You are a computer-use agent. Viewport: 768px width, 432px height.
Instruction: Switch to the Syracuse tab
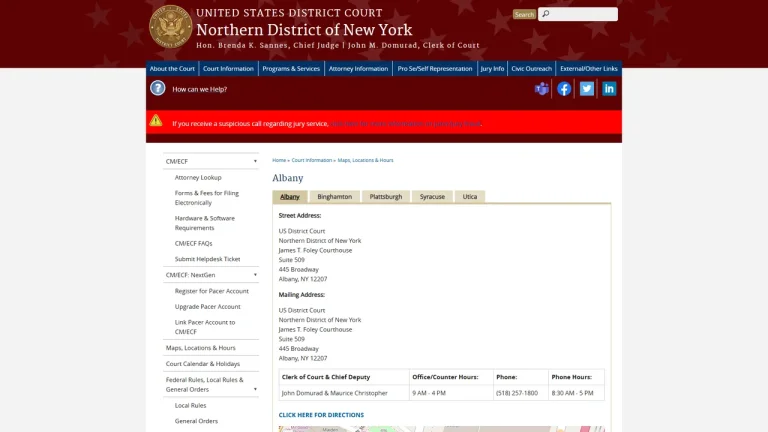coord(432,196)
